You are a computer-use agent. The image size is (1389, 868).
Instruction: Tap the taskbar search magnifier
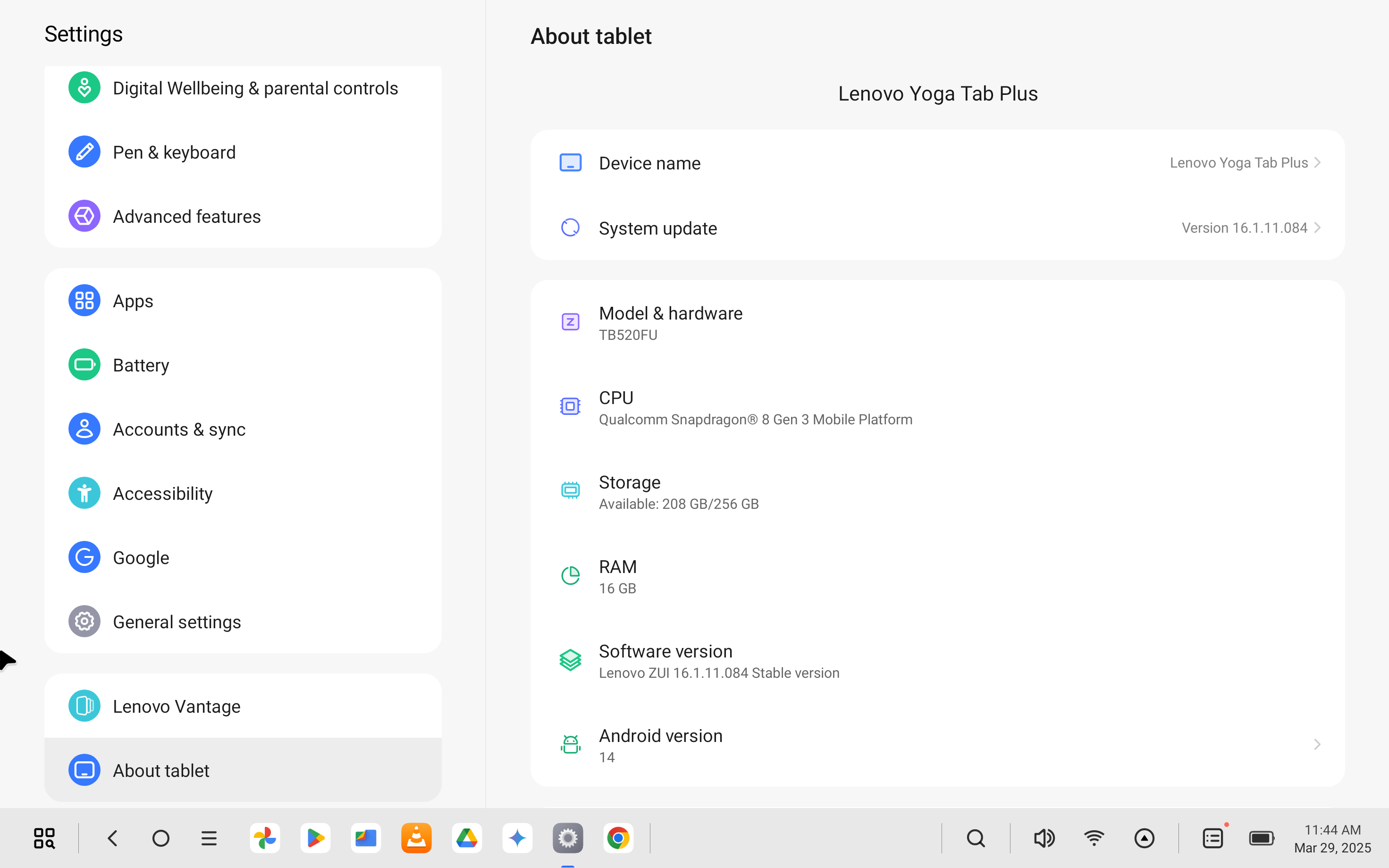pos(976,838)
